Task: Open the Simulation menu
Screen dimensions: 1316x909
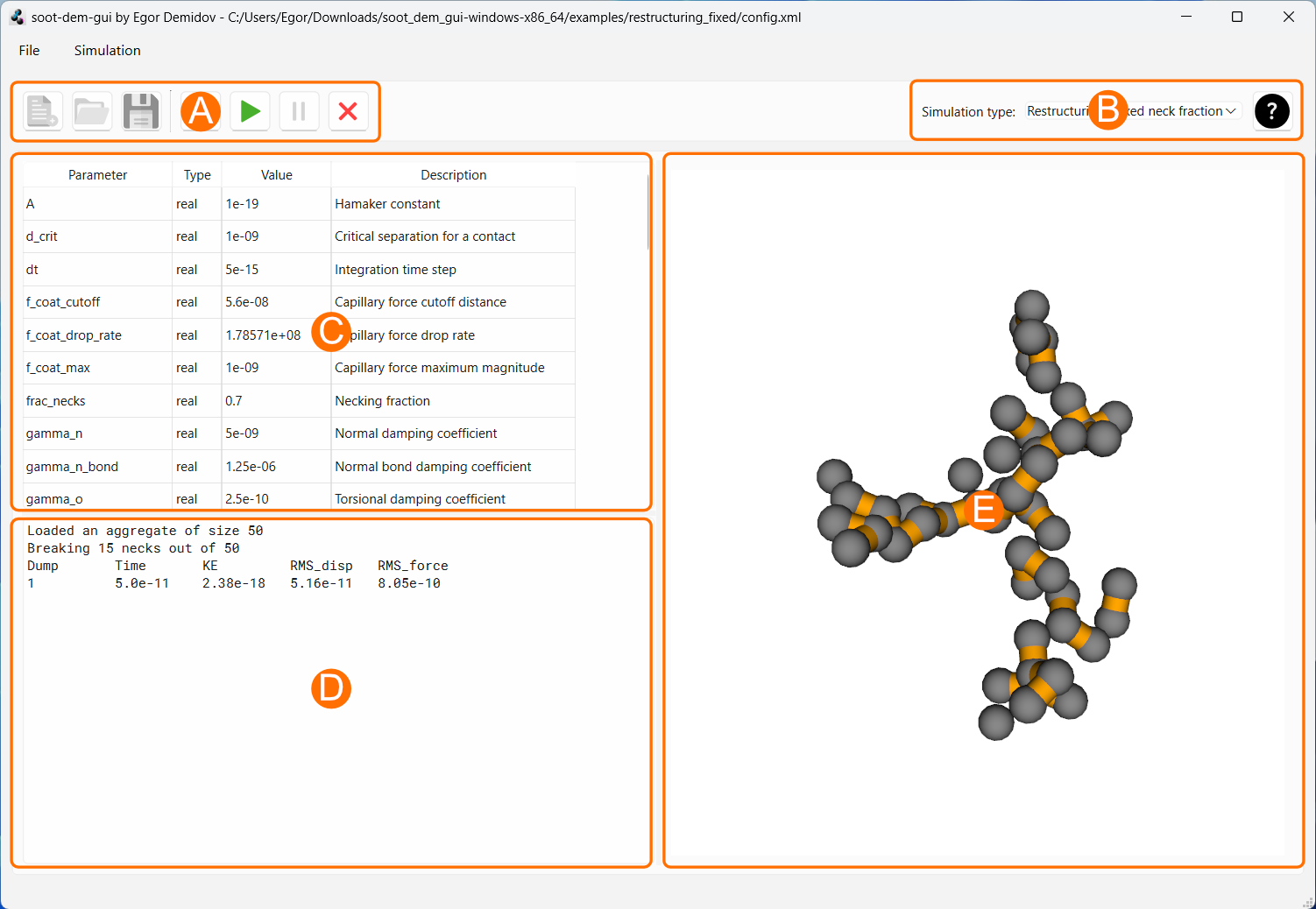Action: 107,50
